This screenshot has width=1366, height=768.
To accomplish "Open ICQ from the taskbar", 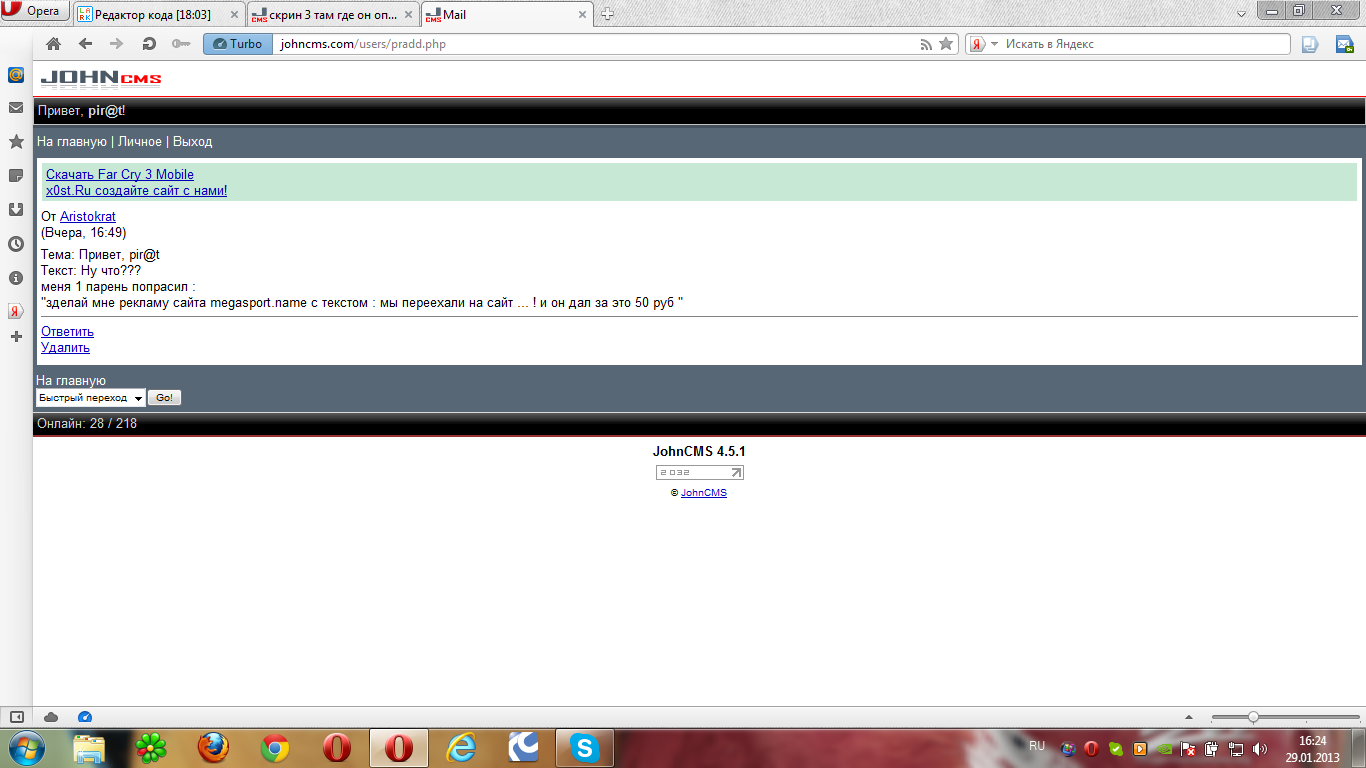I will click(x=152, y=748).
